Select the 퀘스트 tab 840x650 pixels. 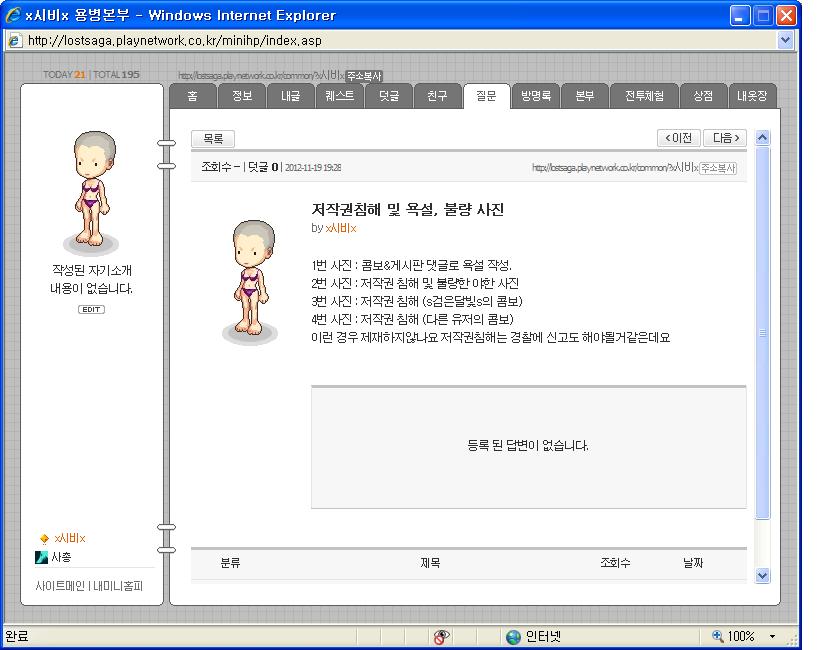339,96
